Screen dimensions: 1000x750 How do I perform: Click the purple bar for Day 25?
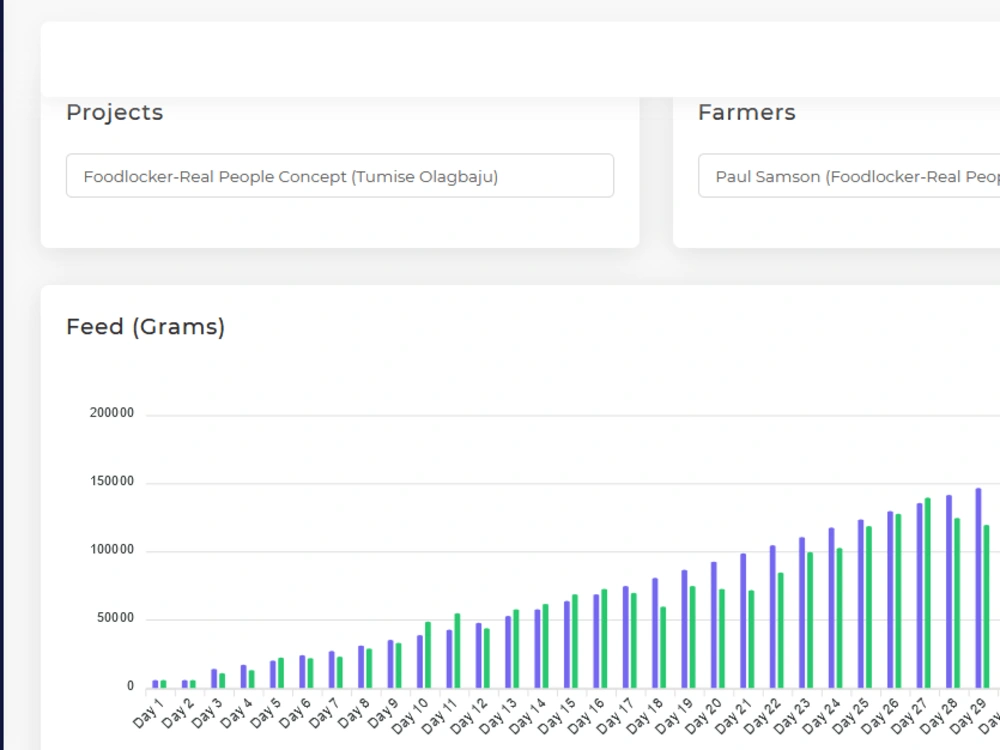click(861, 603)
